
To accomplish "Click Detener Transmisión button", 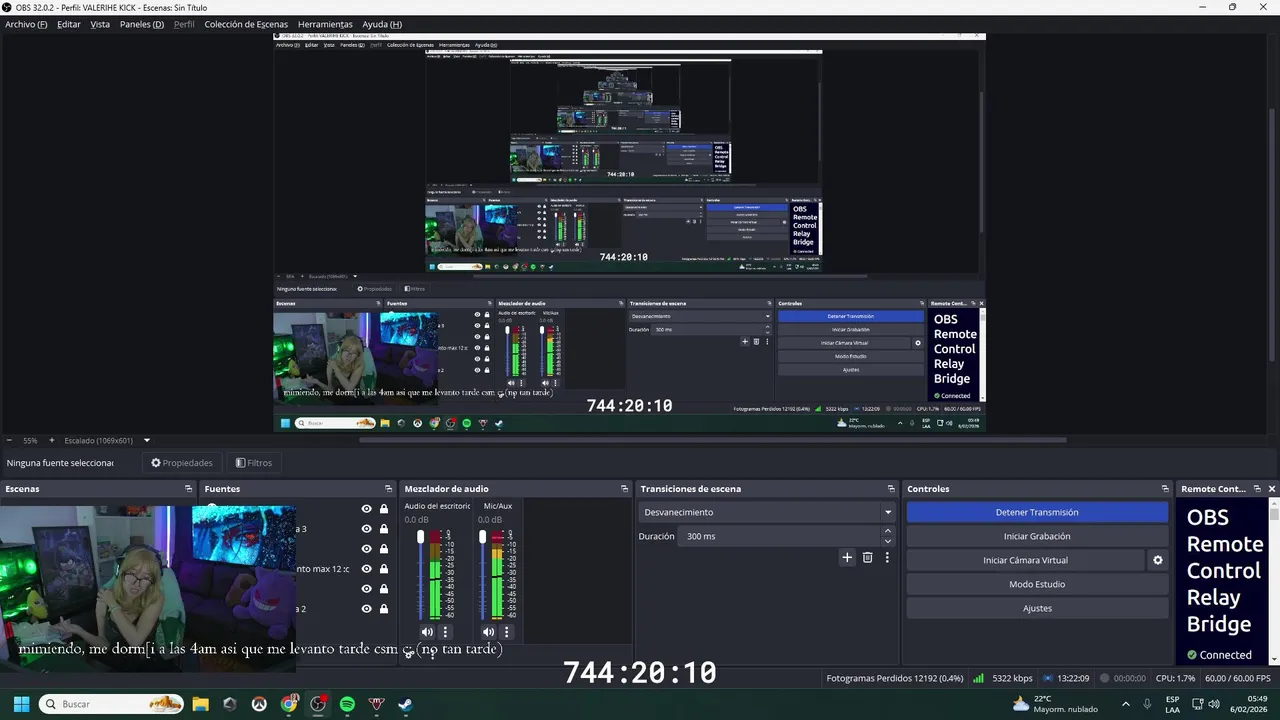I will click(x=1037, y=512).
